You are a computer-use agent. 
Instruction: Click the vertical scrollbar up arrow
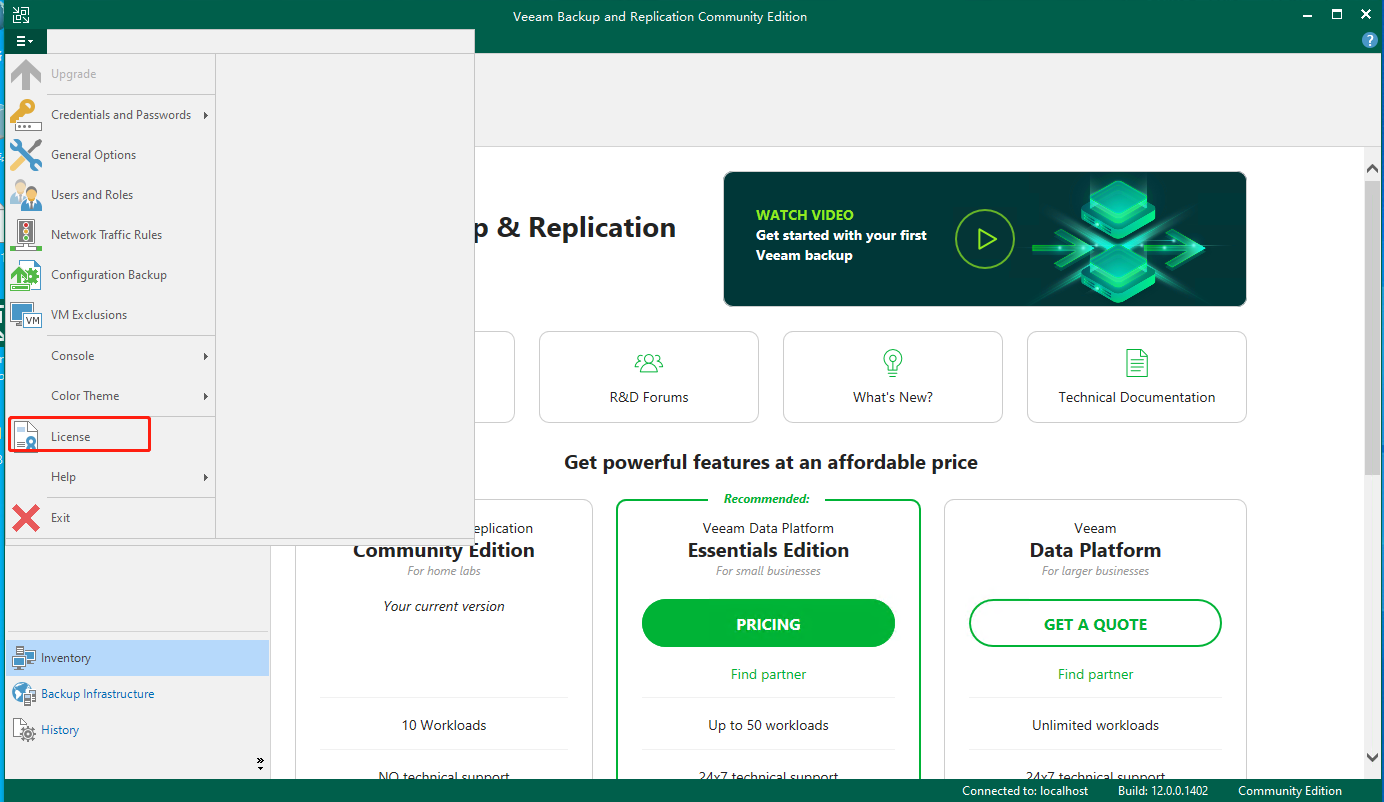coord(1373,167)
